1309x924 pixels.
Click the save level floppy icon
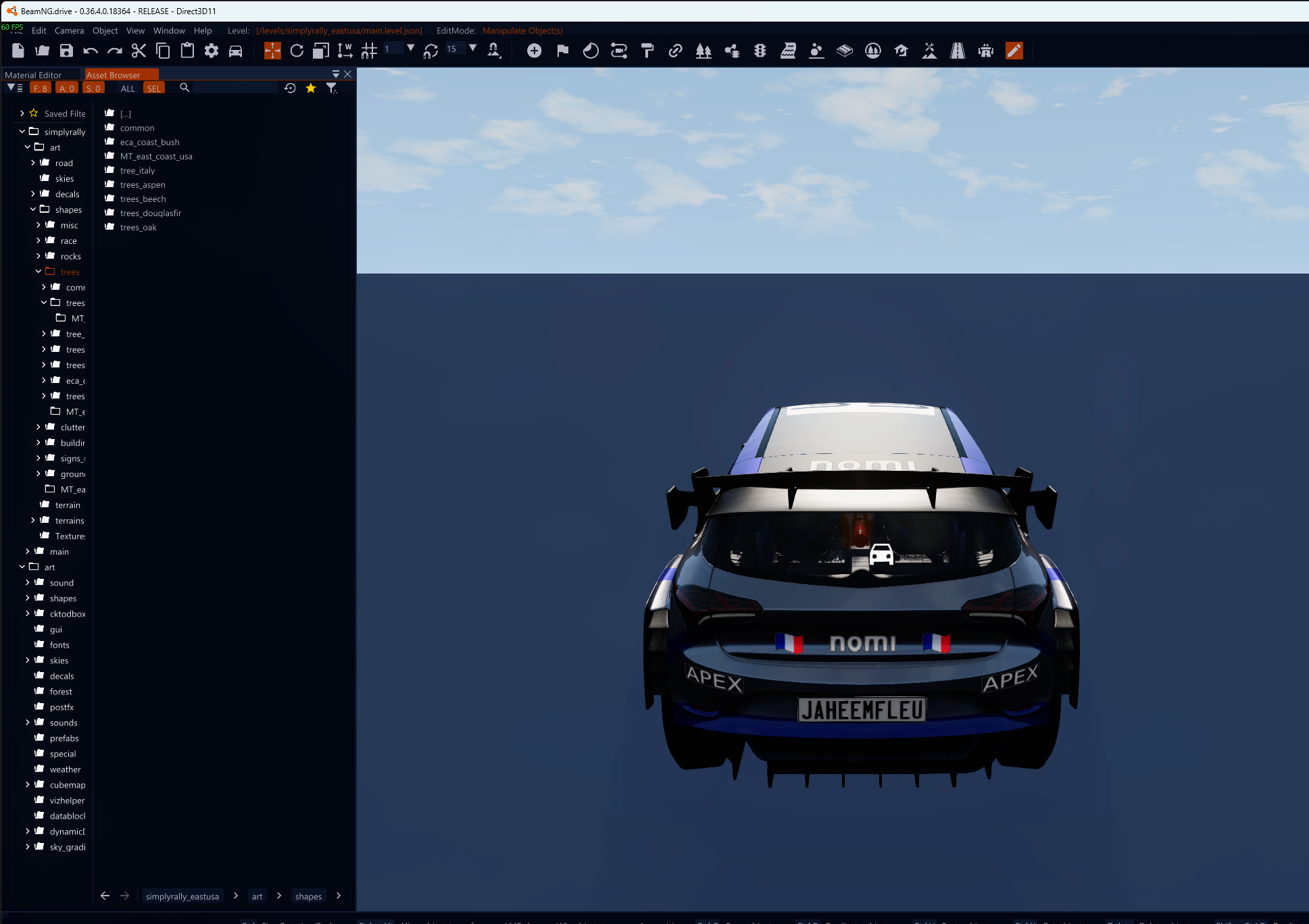(66, 51)
